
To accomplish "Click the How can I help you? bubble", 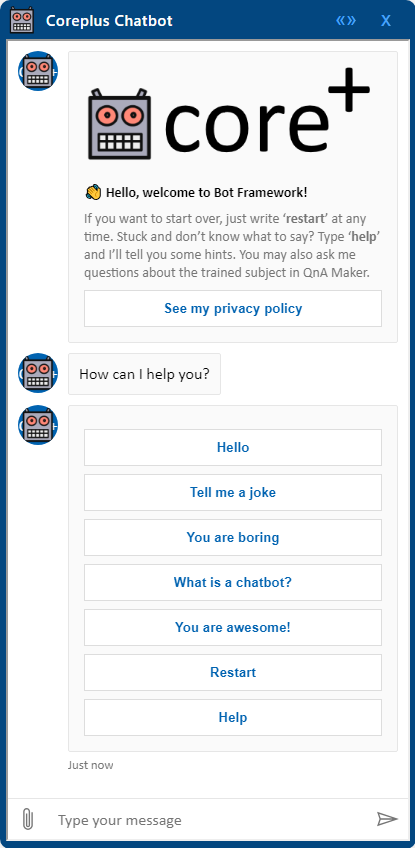I will tap(144, 374).
